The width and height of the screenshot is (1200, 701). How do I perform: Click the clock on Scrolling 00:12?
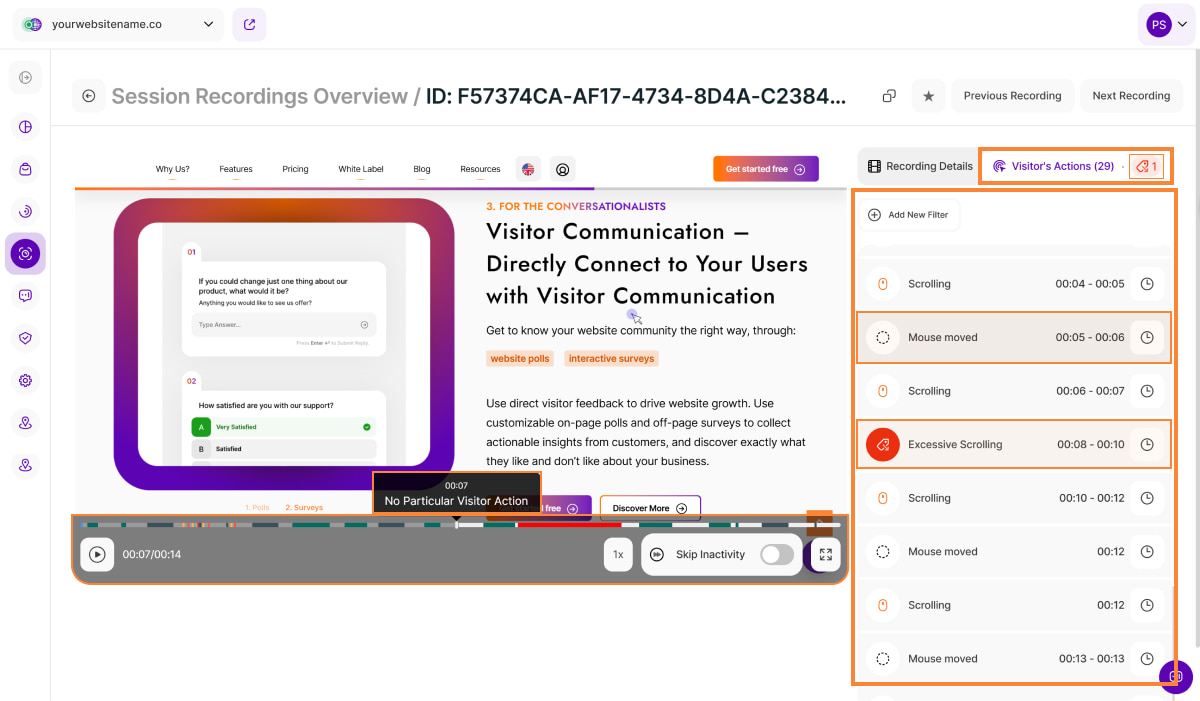1147,605
